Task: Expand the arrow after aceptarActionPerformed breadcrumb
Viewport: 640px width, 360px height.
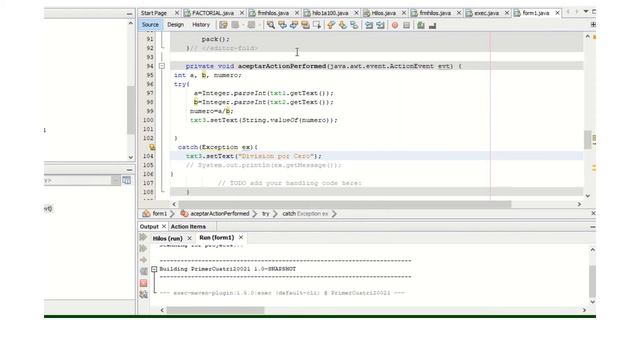Action: coord(255,213)
